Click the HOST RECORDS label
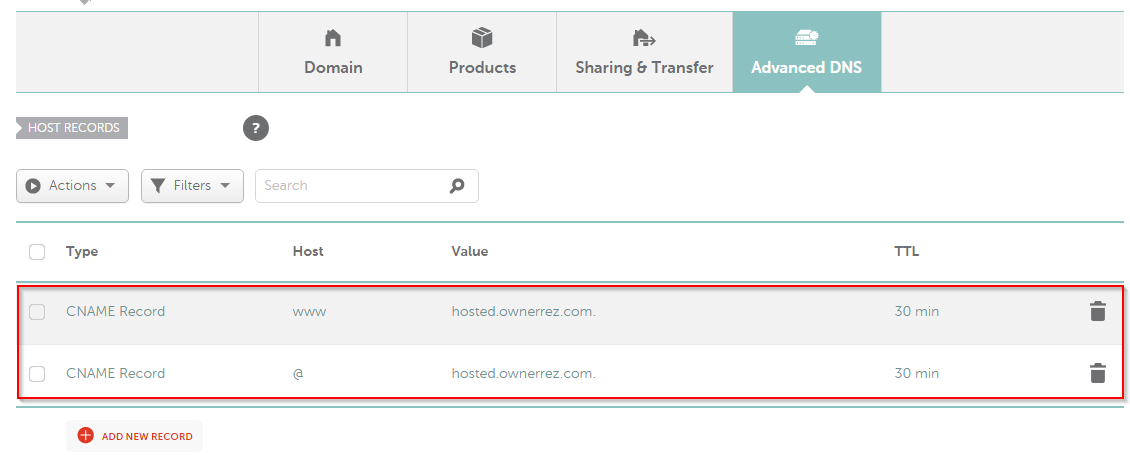Image resolution: width=1130 pixels, height=455 pixels. click(x=72, y=128)
